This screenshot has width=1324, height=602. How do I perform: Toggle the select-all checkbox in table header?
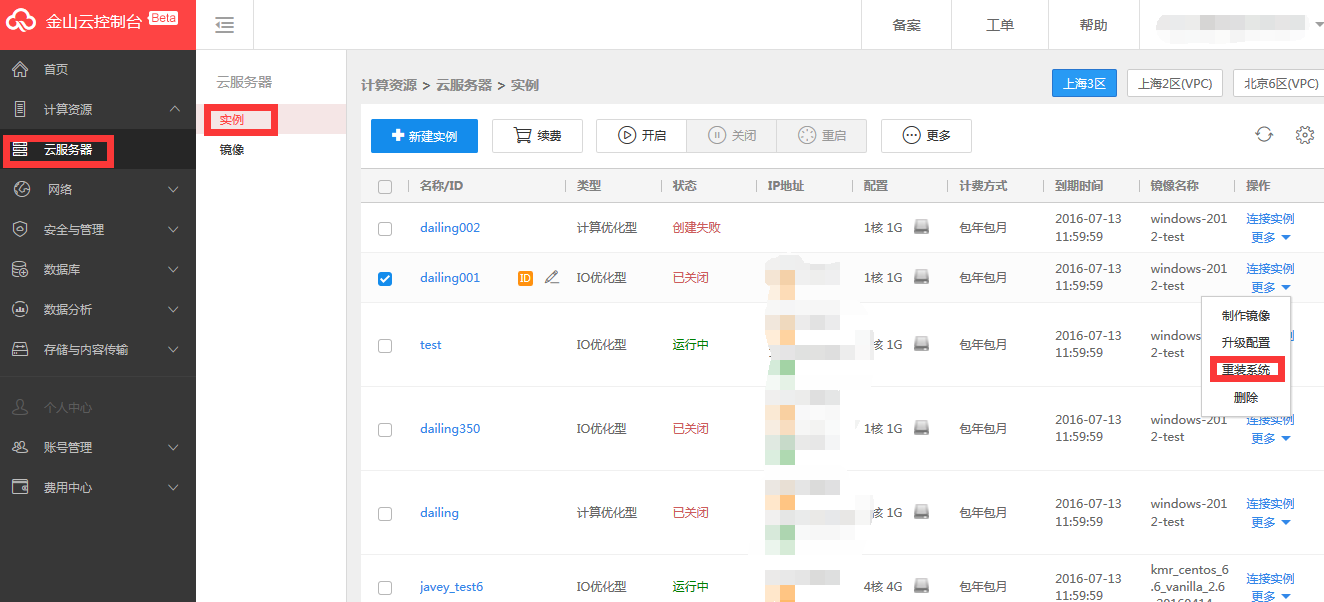(x=385, y=187)
